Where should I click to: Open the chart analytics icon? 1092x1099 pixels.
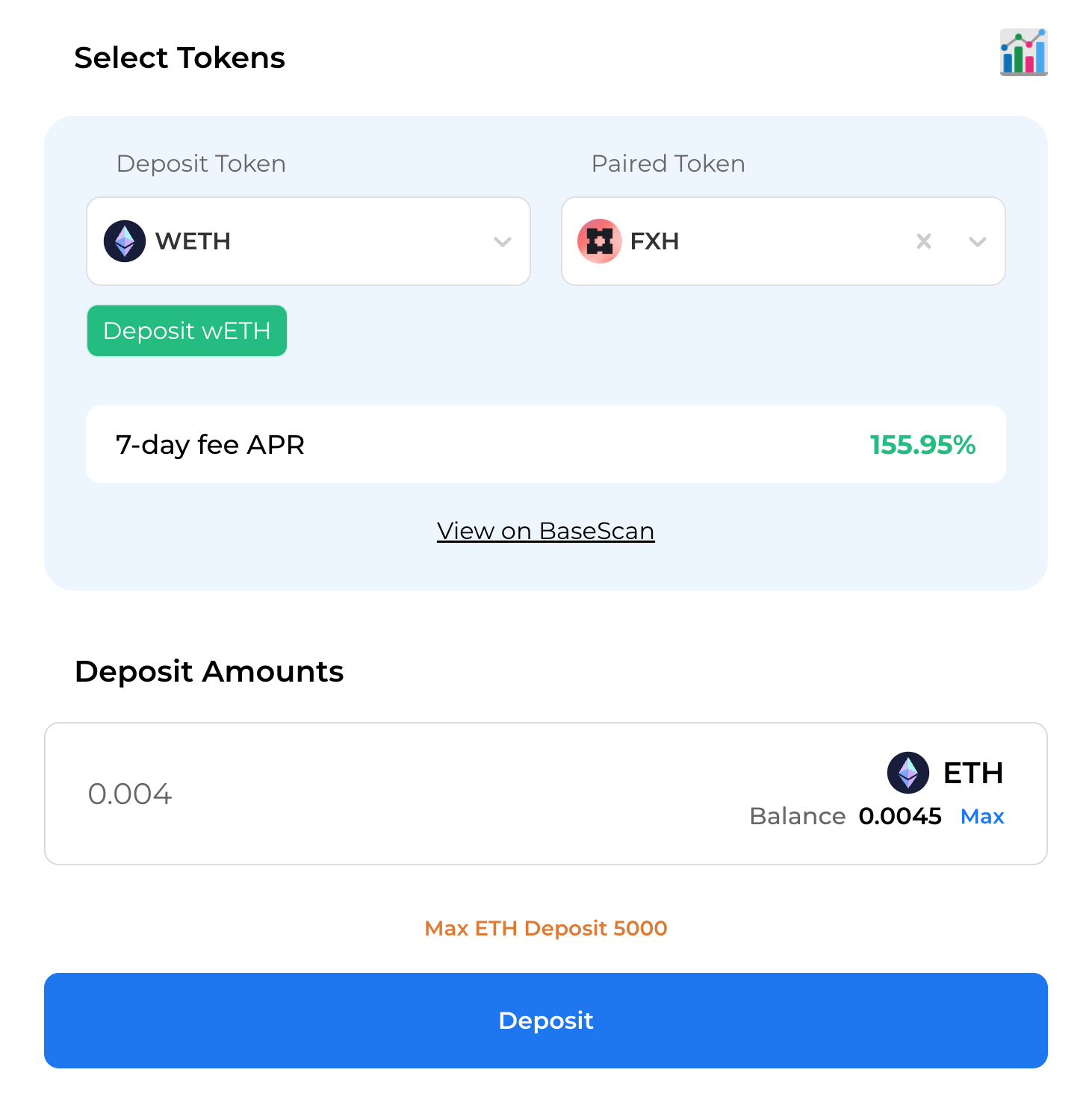click(x=1023, y=52)
